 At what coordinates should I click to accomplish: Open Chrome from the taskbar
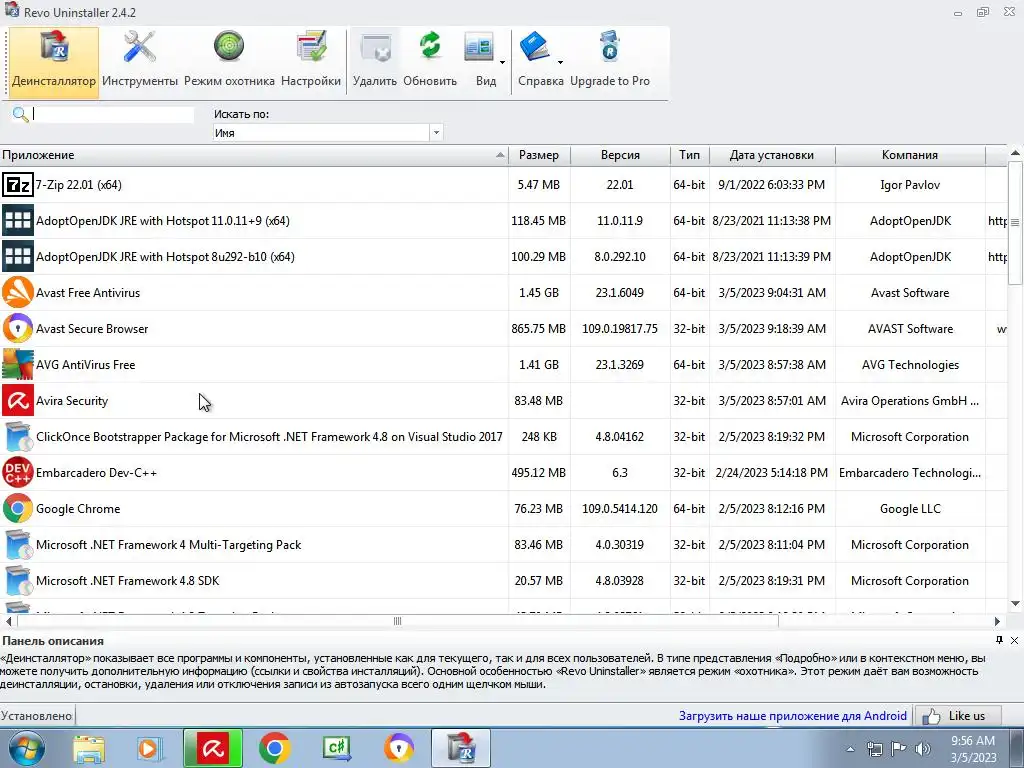pos(274,748)
